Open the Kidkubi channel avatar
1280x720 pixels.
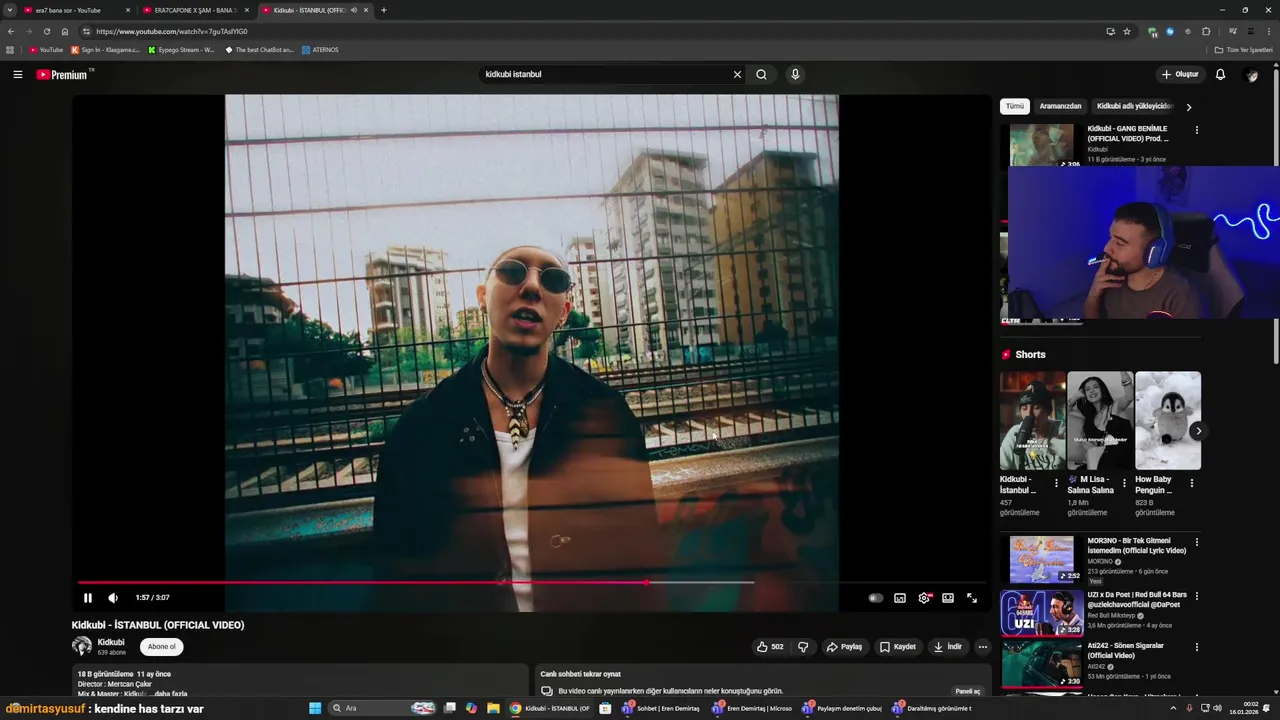82,647
